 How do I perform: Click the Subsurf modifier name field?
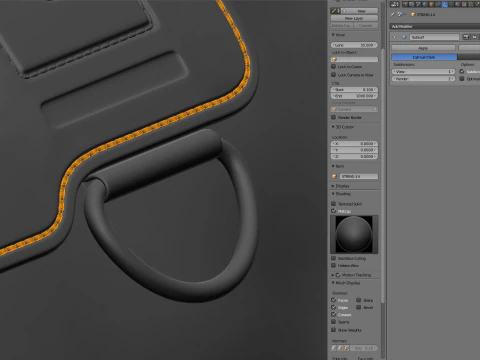point(434,37)
